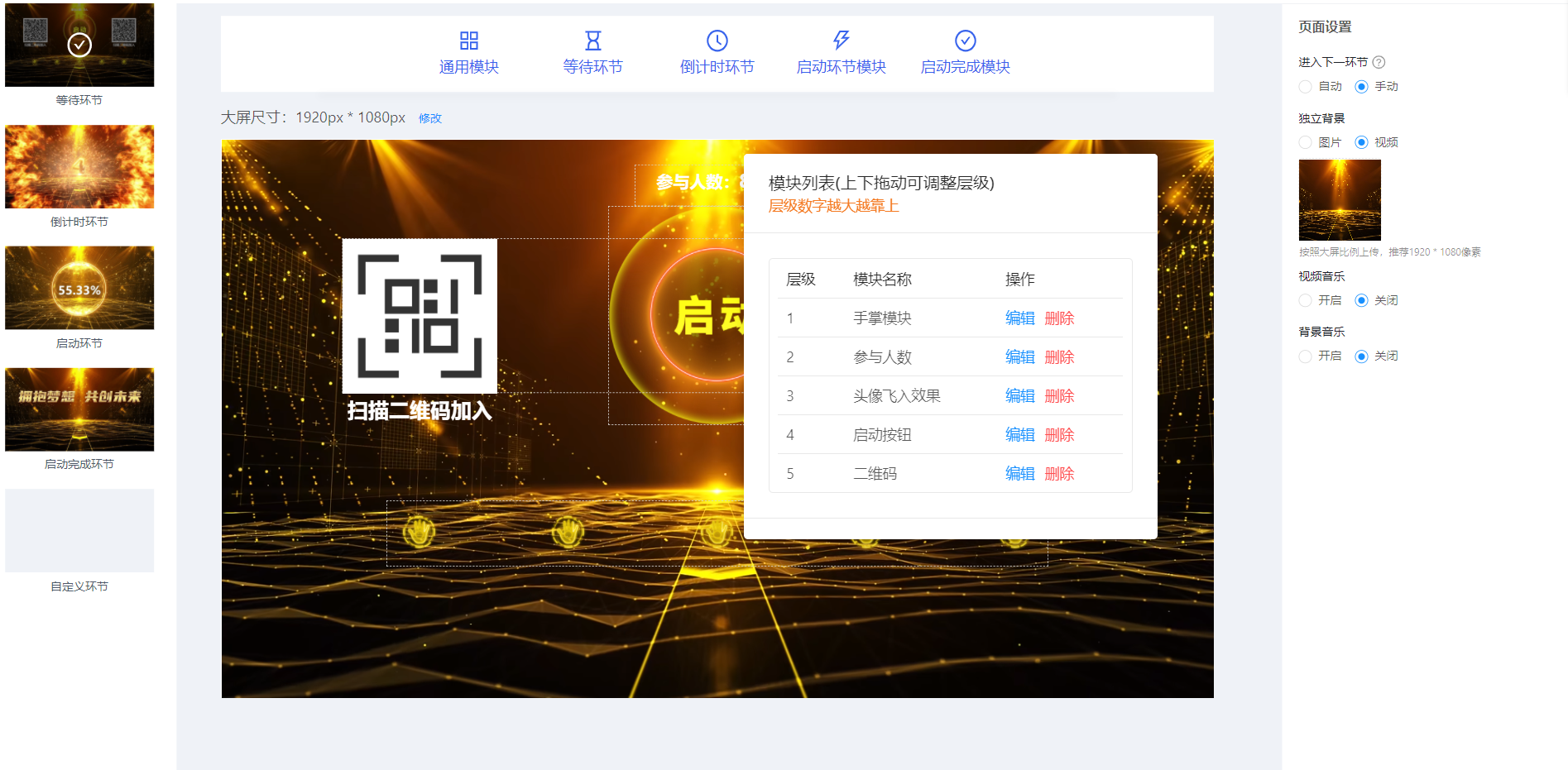Image resolution: width=1568 pixels, height=770 pixels.
Task: Select the empty 自定义环节 slot
Action: click(x=79, y=530)
